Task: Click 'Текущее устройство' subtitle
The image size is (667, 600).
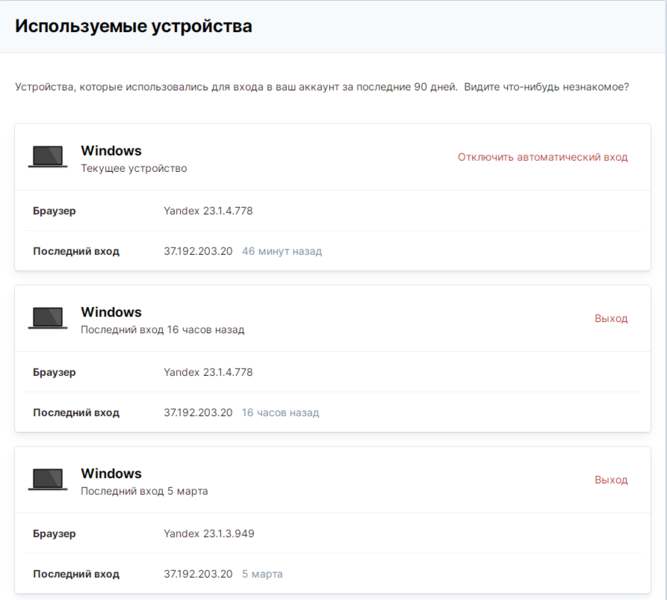Action: click(134, 169)
